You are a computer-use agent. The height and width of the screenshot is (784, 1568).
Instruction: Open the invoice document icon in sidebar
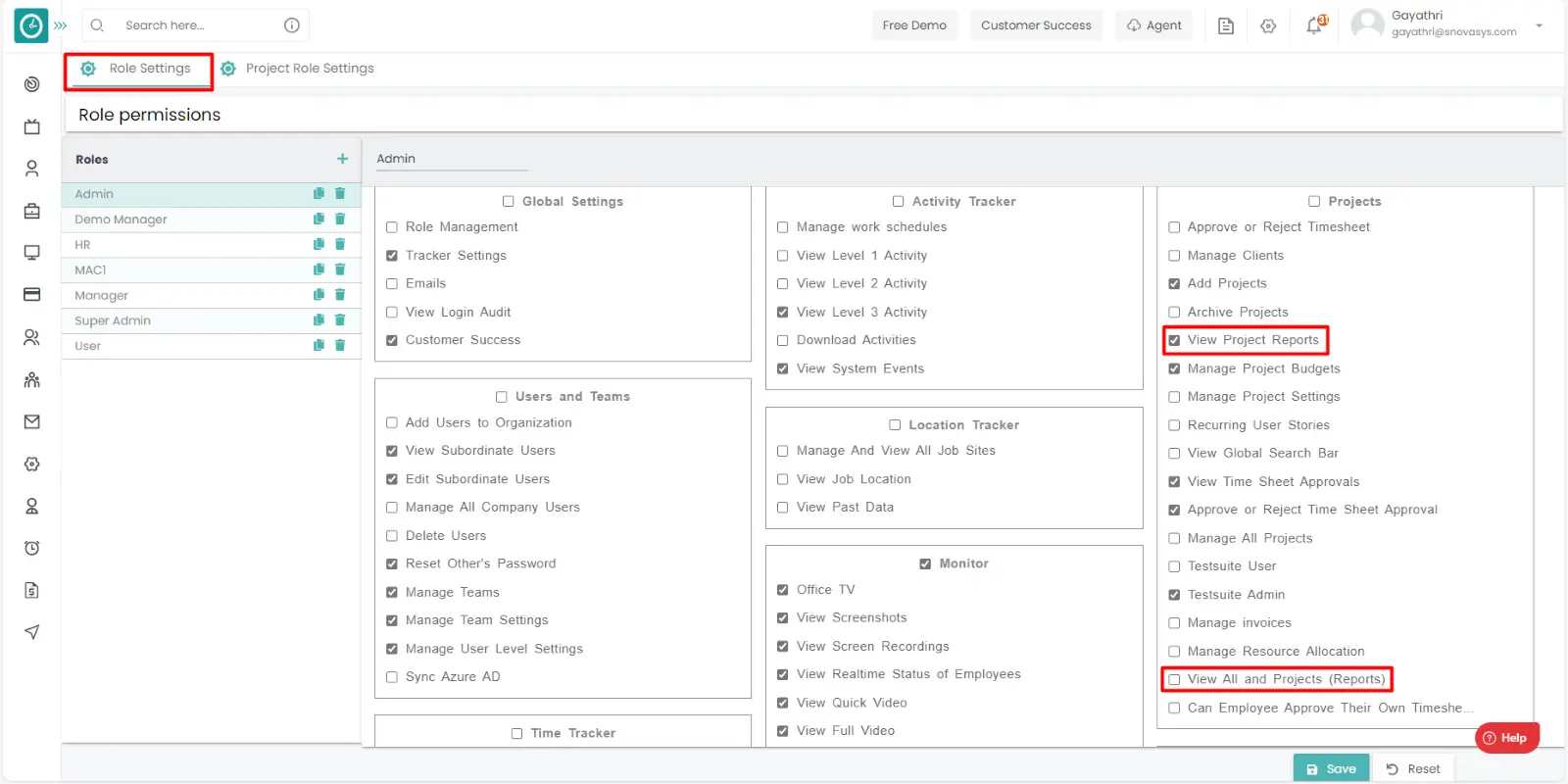click(31, 590)
